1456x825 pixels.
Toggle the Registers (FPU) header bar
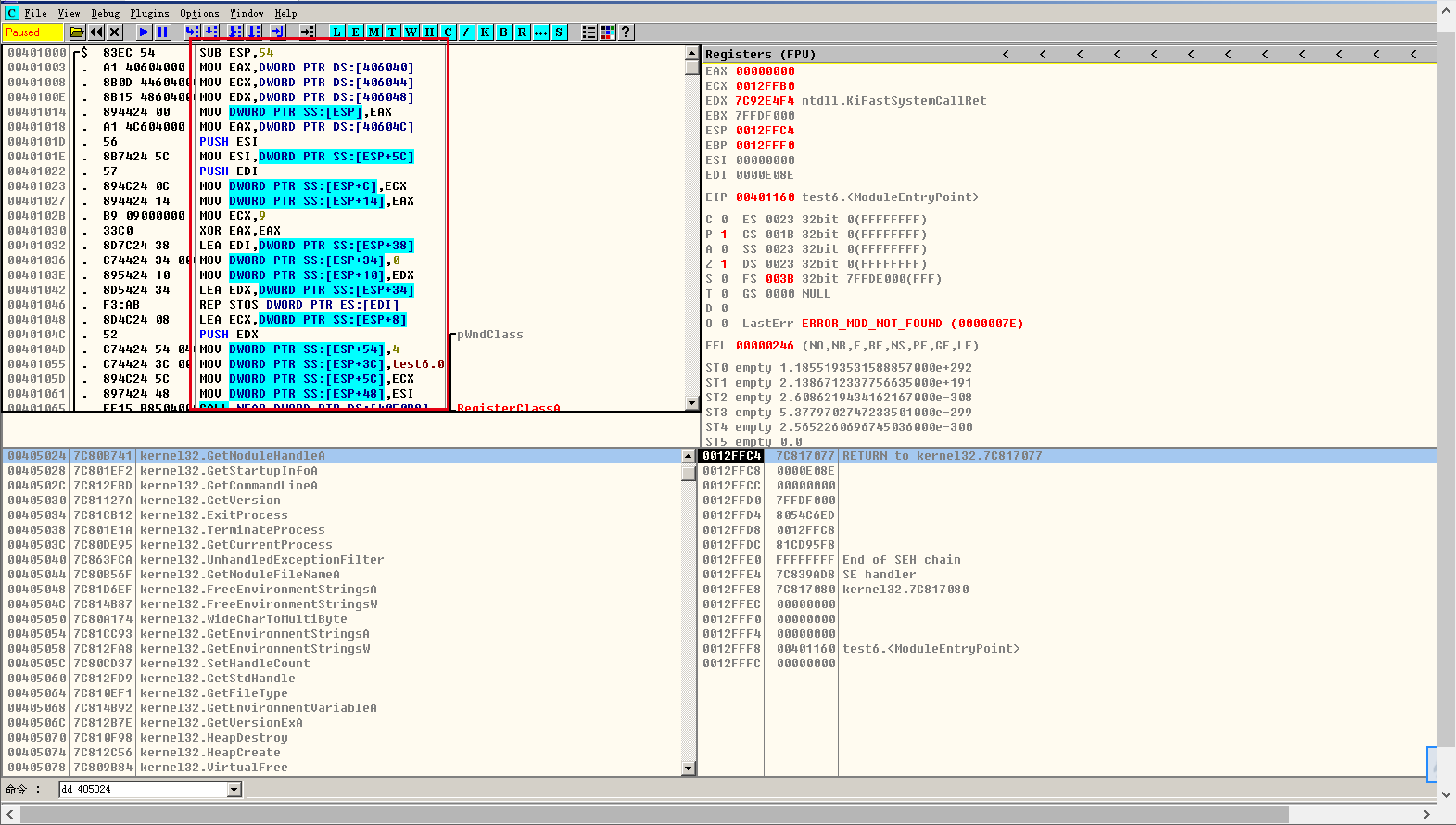point(1070,55)
